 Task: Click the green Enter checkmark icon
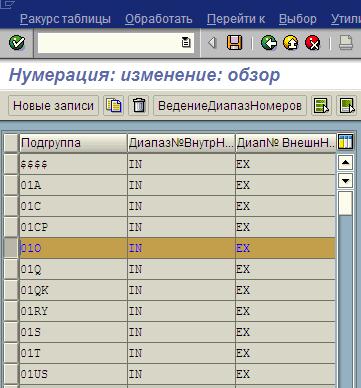pos(16,43)
